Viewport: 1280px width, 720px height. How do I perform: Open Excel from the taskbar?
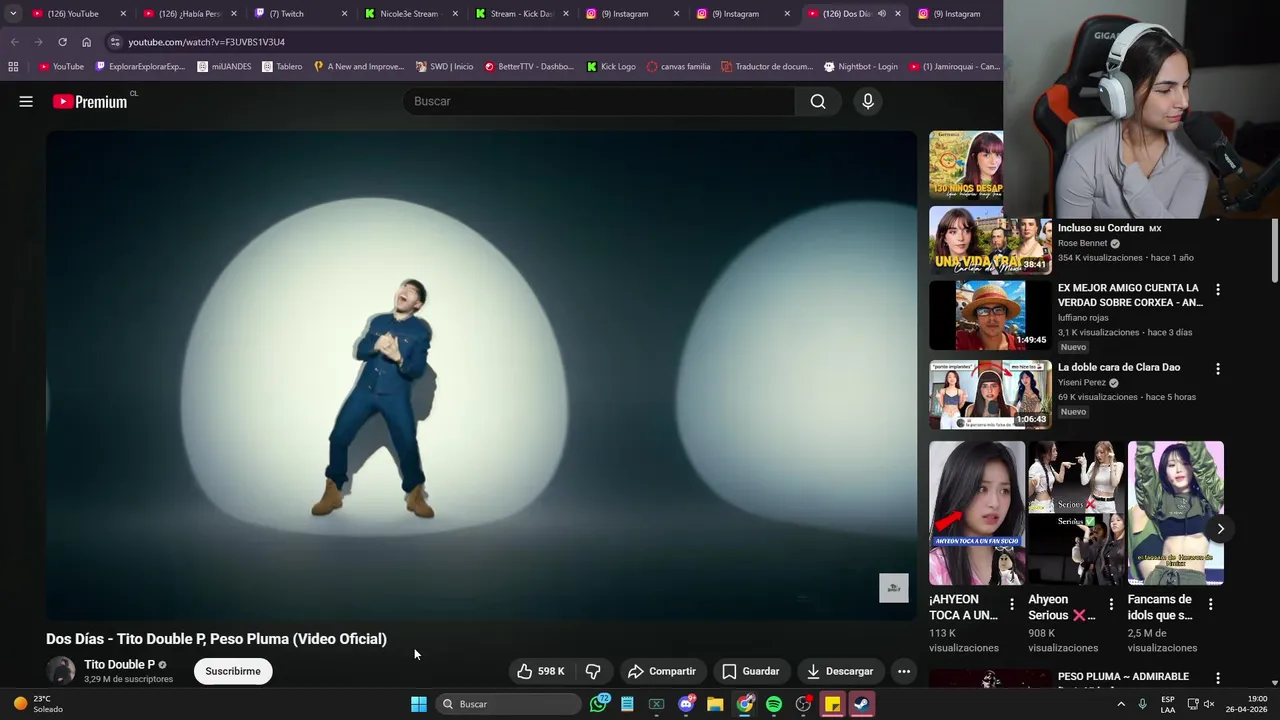pyautogui.click(x=657, y=704)
